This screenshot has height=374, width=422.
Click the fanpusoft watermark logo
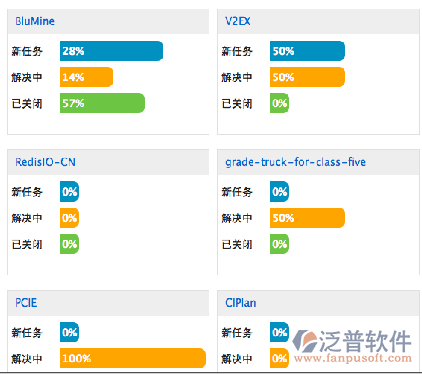click(x=352, y=346)
